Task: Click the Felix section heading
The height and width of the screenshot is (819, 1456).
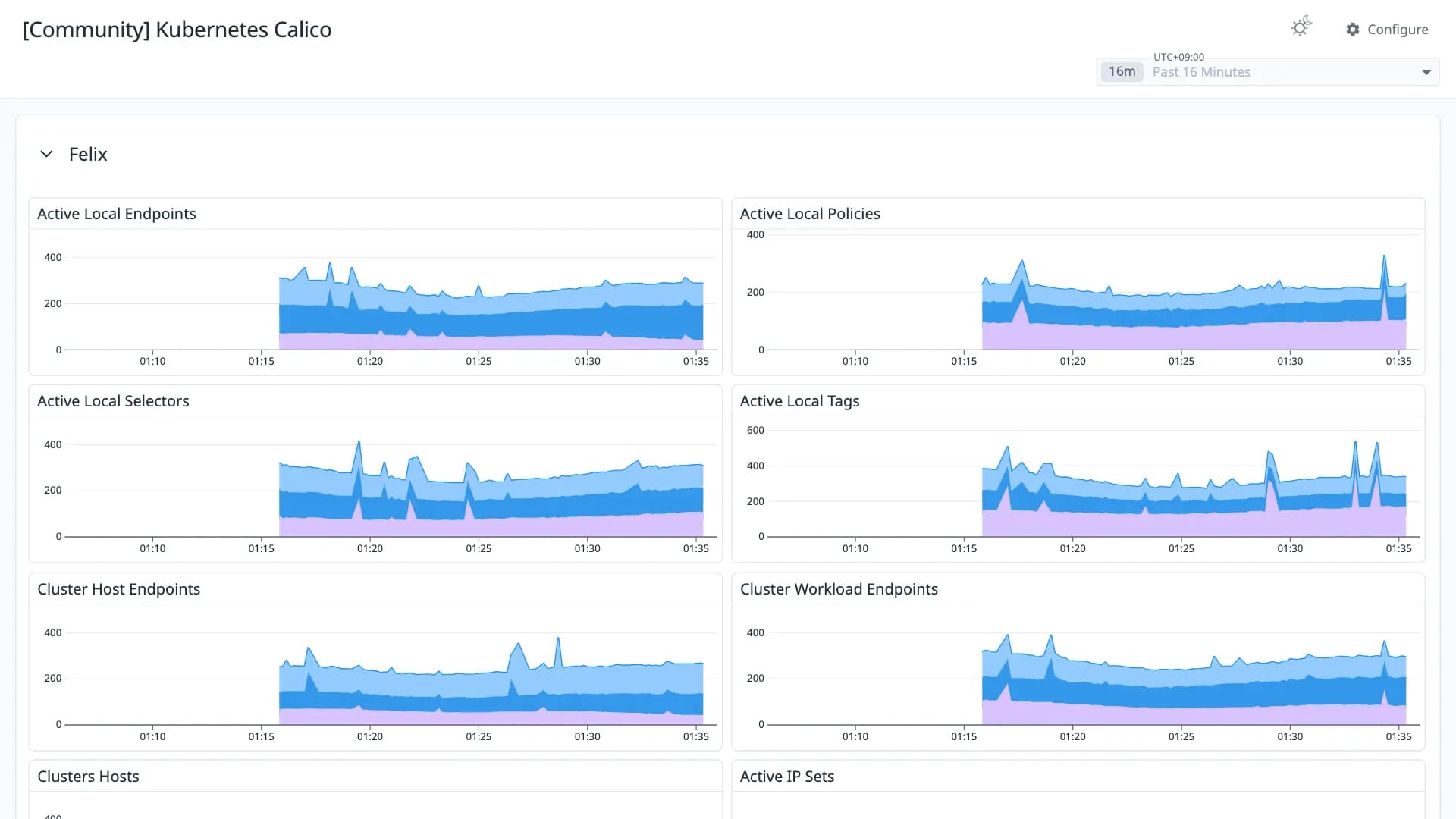Action: point(88,154)
